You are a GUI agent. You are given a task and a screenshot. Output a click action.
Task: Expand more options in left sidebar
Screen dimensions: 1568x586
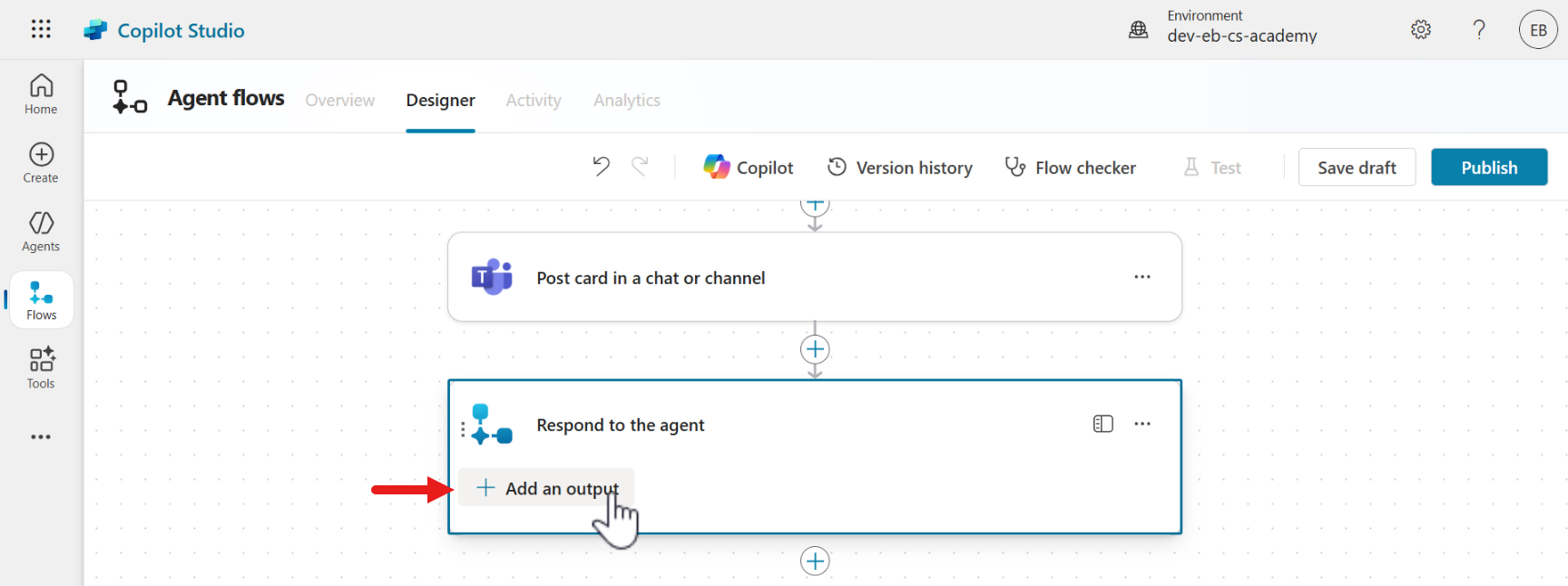click(41, 437)
